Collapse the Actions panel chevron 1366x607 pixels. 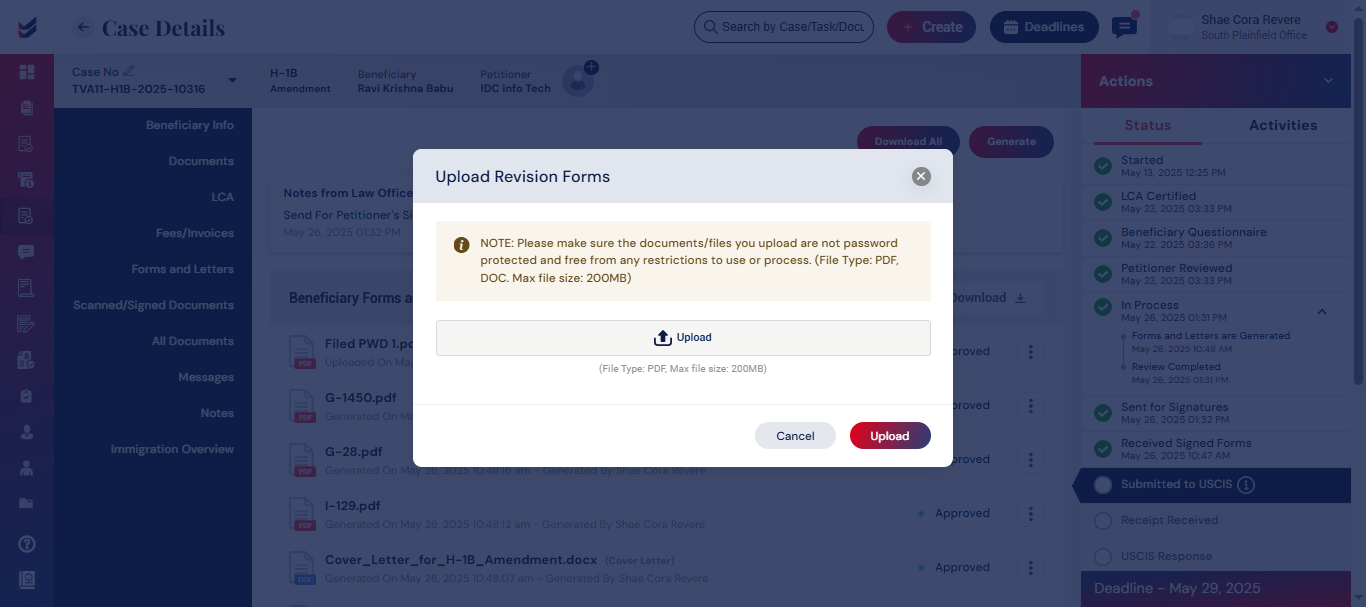coord(1328,81)
